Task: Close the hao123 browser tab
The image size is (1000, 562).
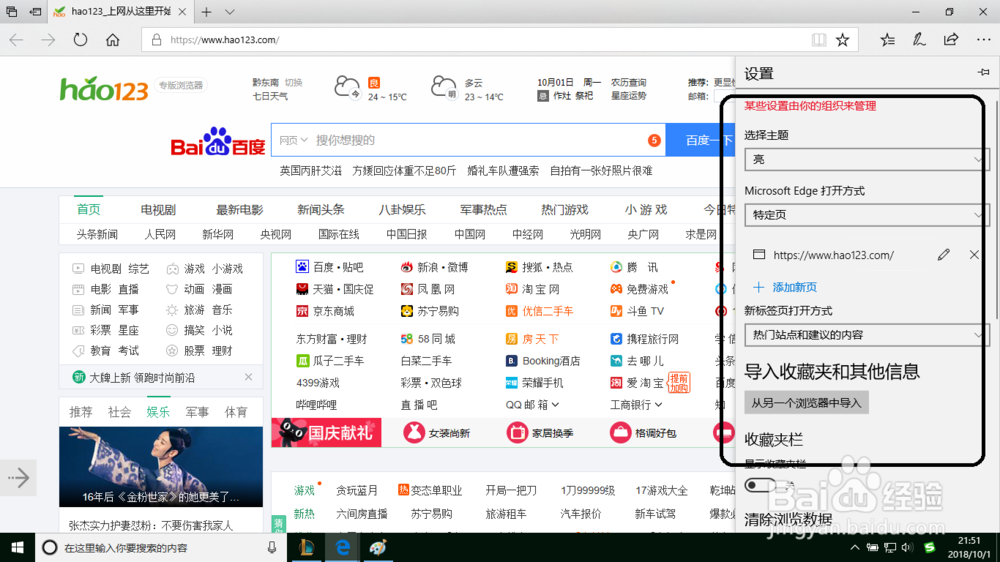Action: [182, 11]
